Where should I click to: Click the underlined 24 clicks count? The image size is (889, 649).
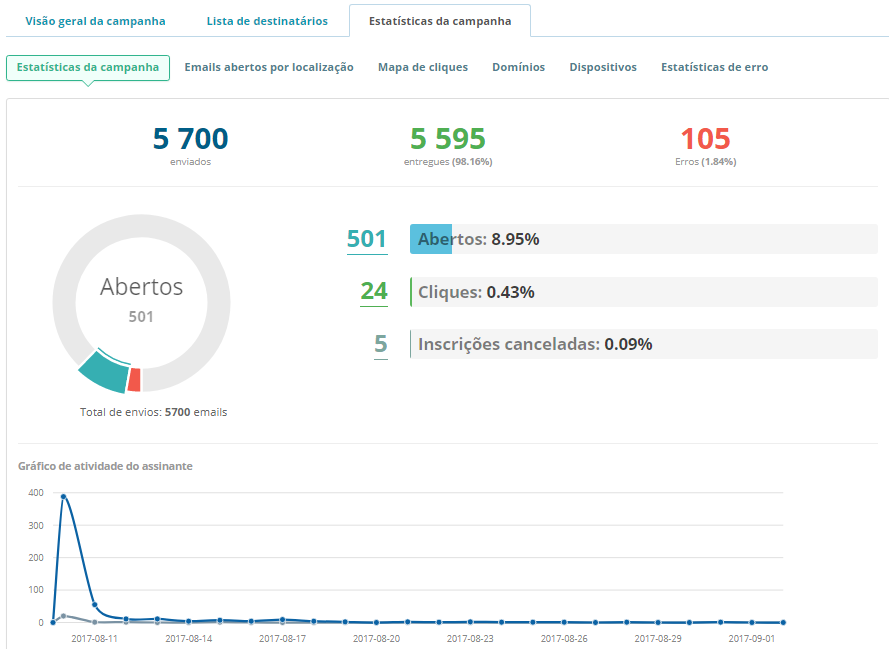(373, 291)
